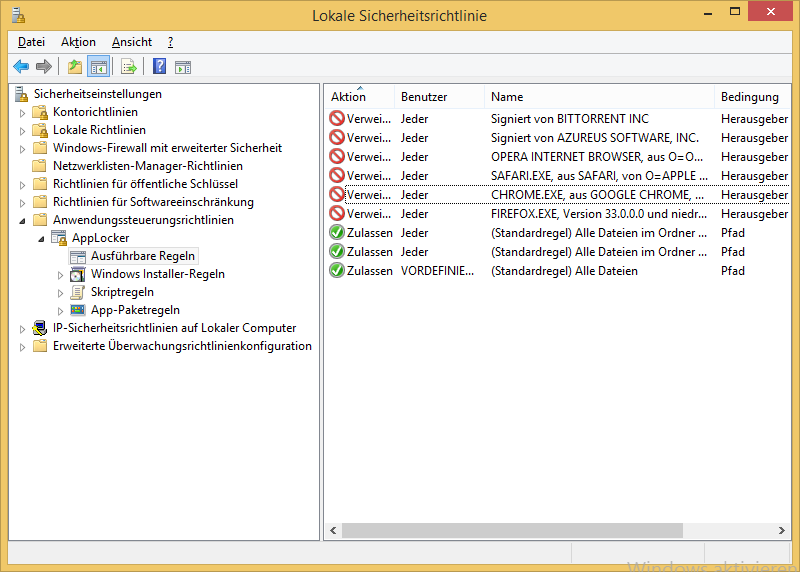Screen dimensions: 800x572
Task: Select Netzwerklisten-Manager-Richtlinien in the tree
Action: [x=147, y=166]
